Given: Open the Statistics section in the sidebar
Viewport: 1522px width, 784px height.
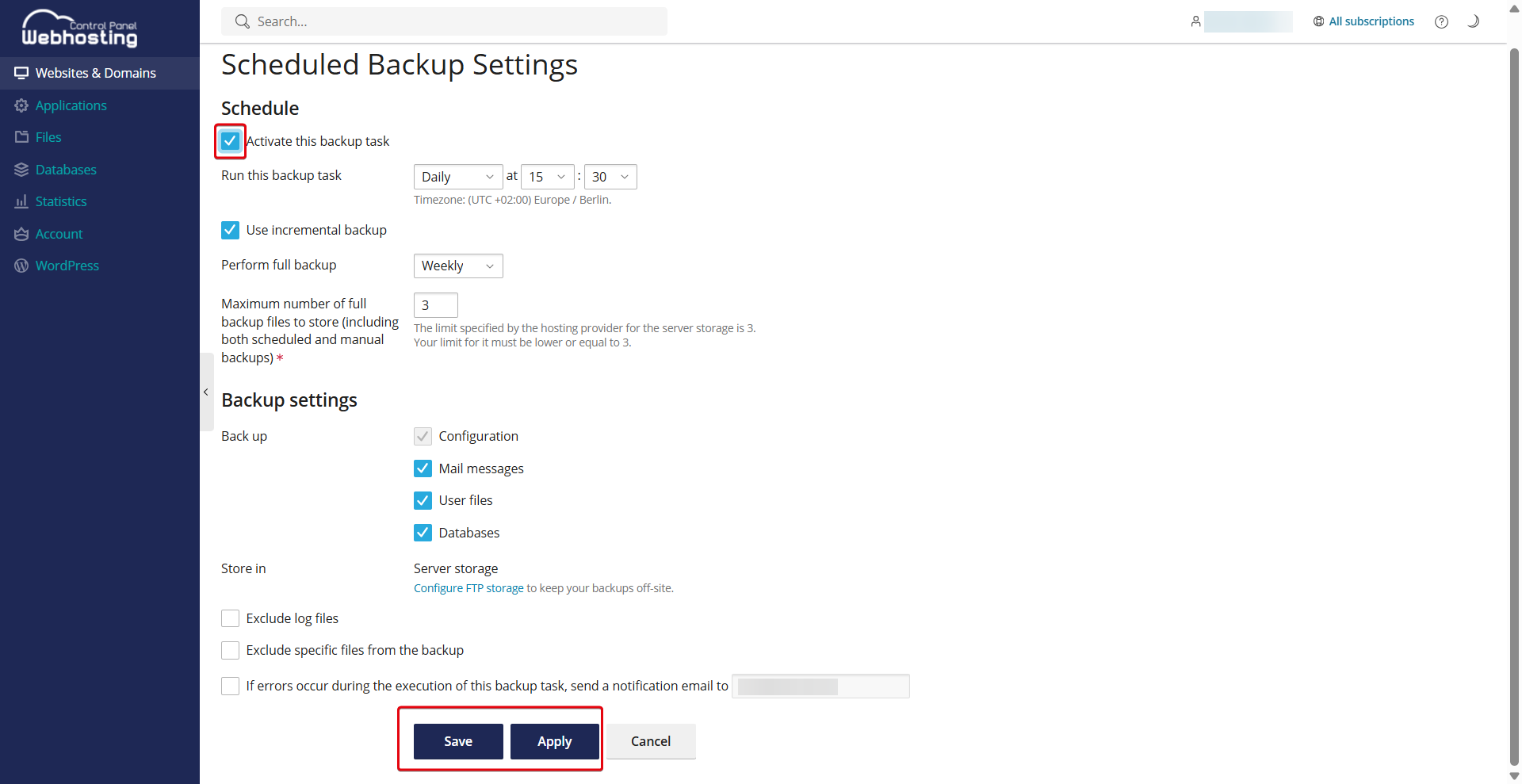Looking at the screenshot, I should pyautogui.click(x=60, y=201).
